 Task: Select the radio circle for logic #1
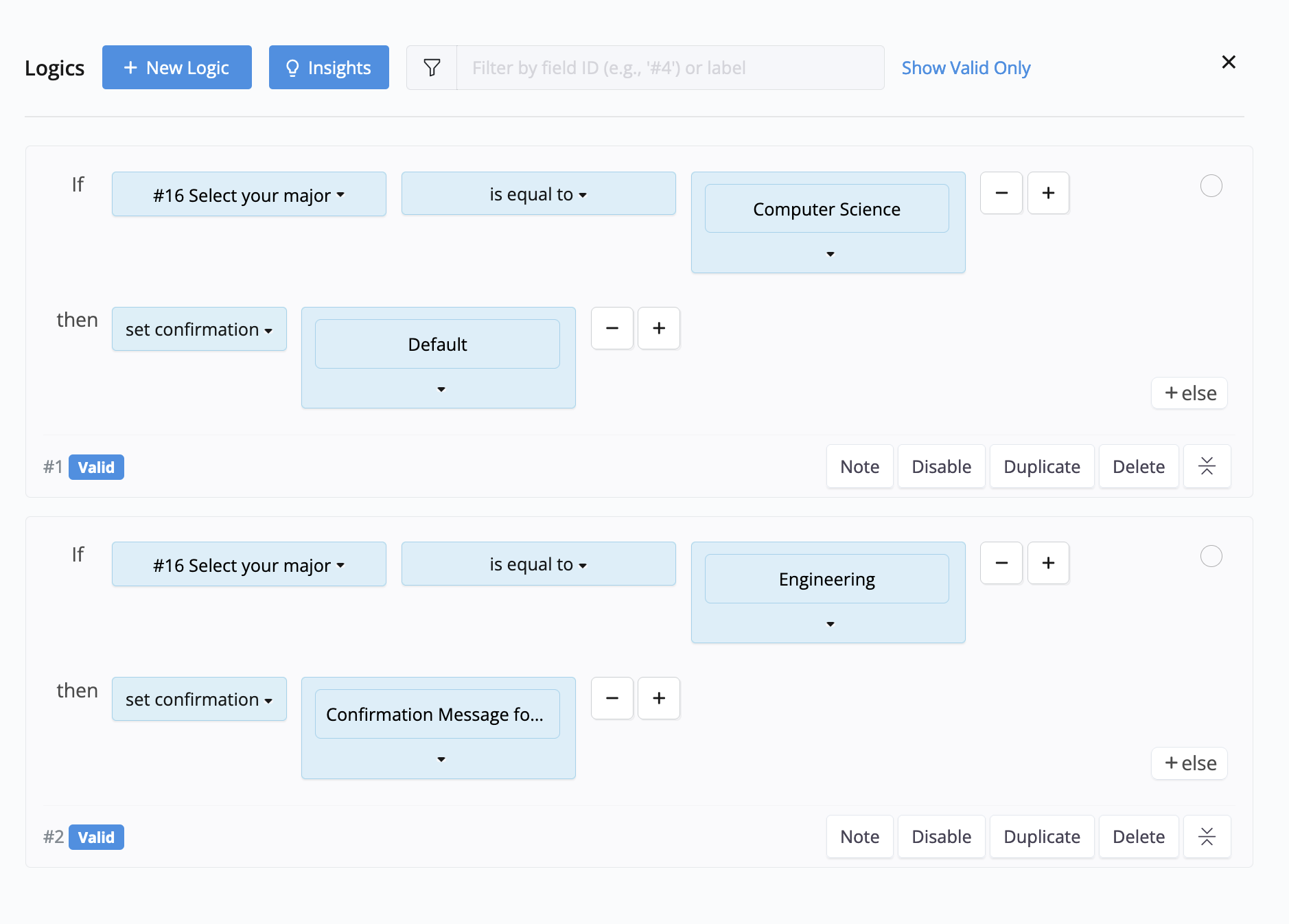pyautogui.click(x=1211, y=186)
